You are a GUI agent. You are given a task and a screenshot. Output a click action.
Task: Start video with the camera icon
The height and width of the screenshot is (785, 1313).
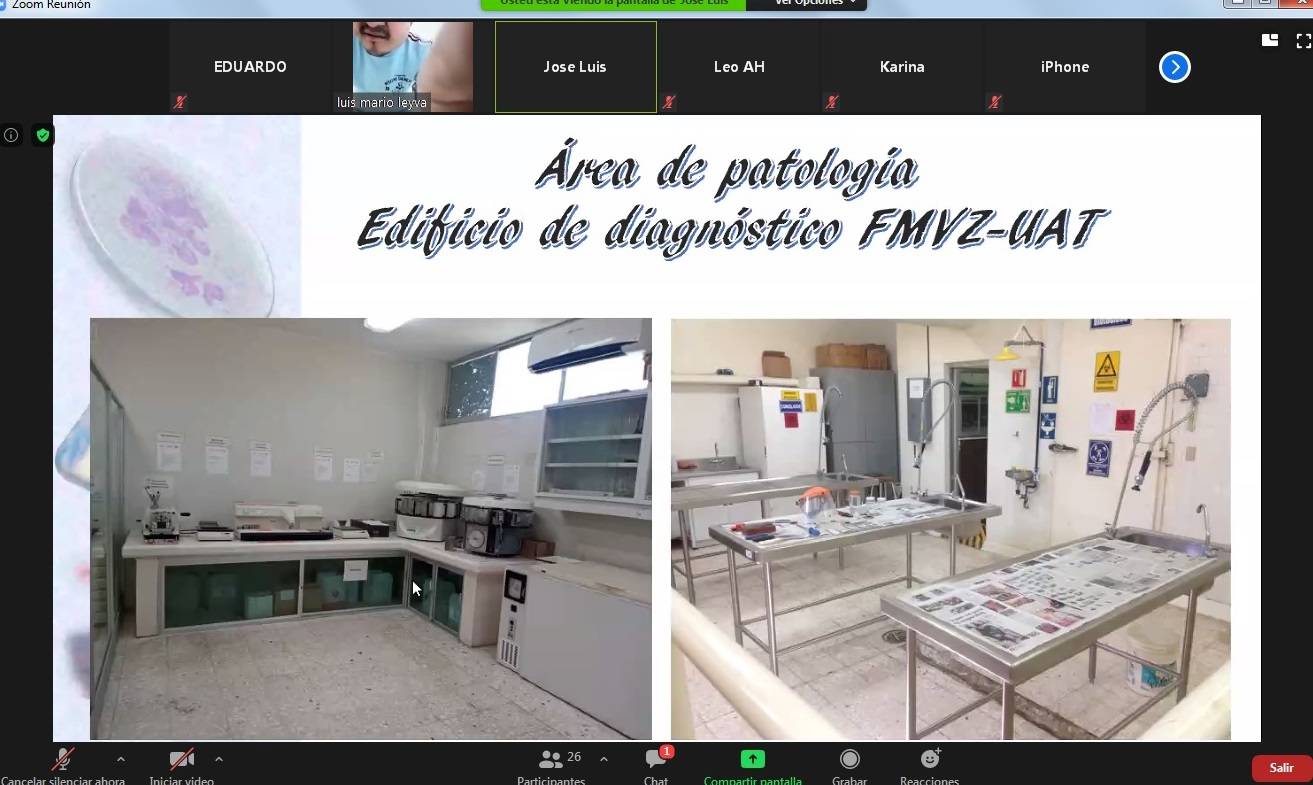[x=181, y=760]
